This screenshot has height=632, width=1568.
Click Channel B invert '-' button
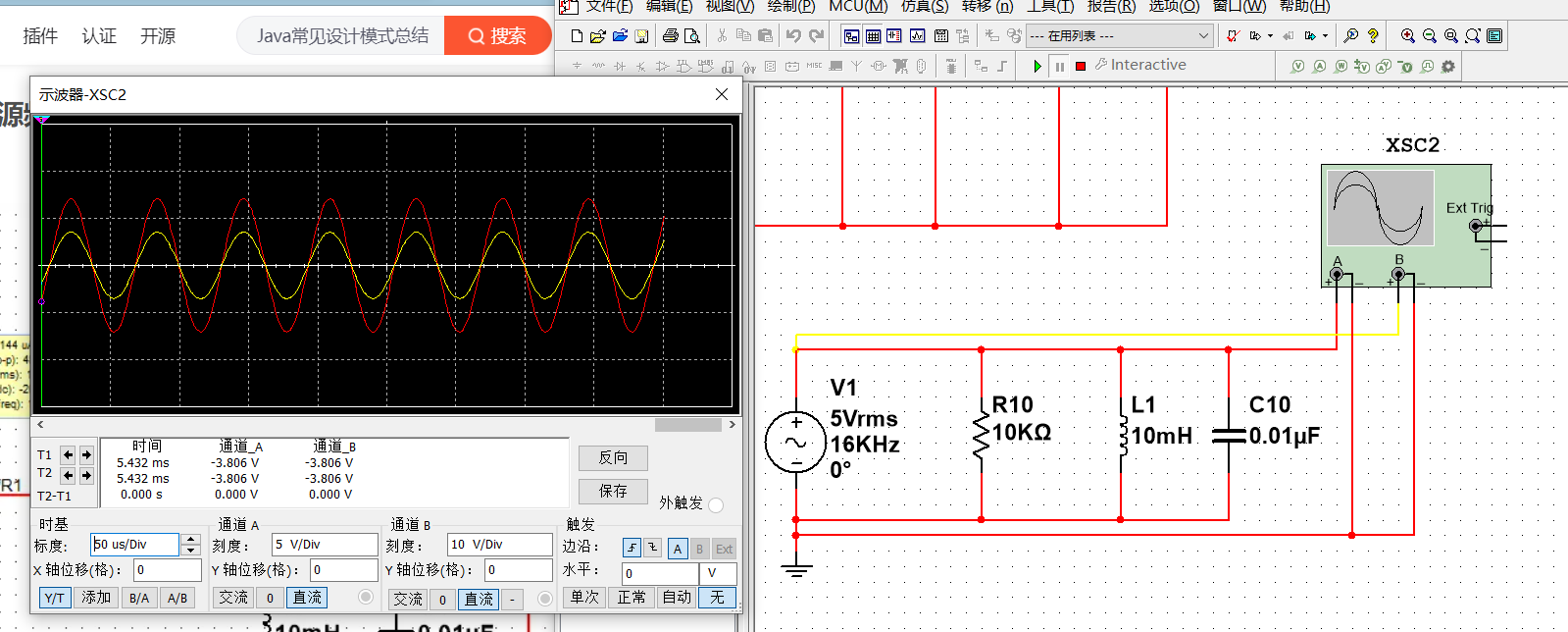coord(512,599)
